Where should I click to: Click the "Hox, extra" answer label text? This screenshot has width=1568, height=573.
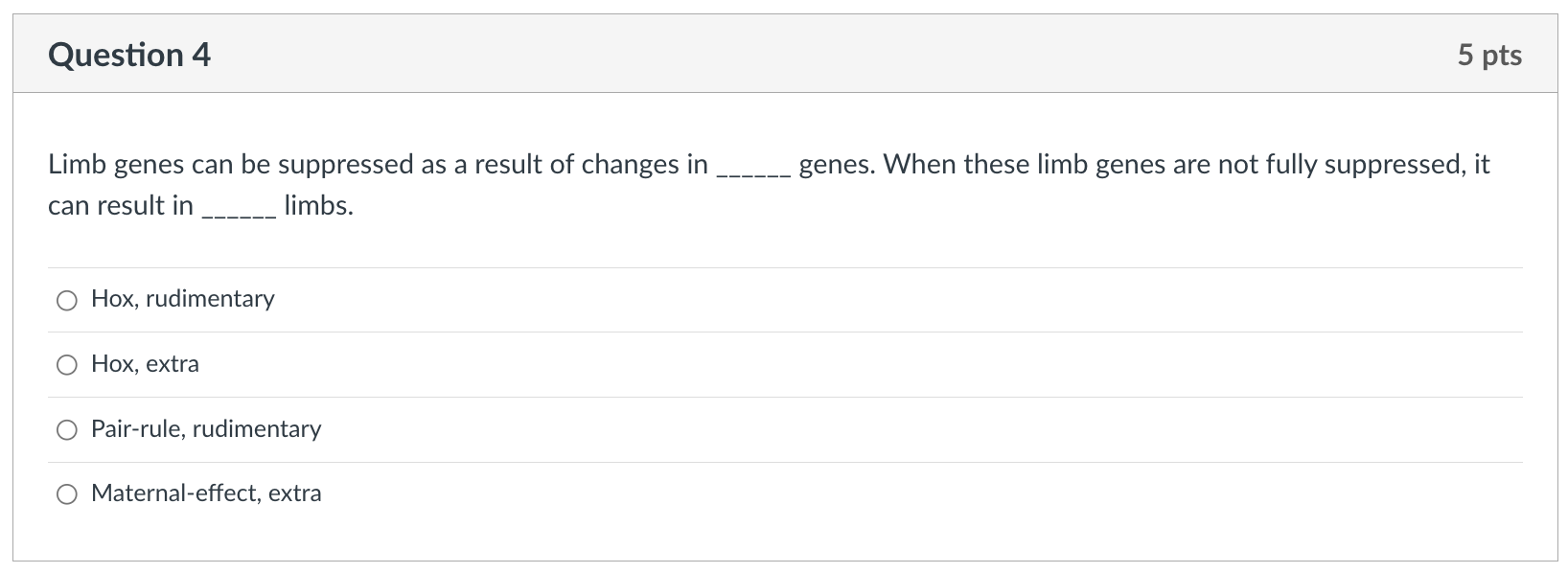[x=145, y=364]
